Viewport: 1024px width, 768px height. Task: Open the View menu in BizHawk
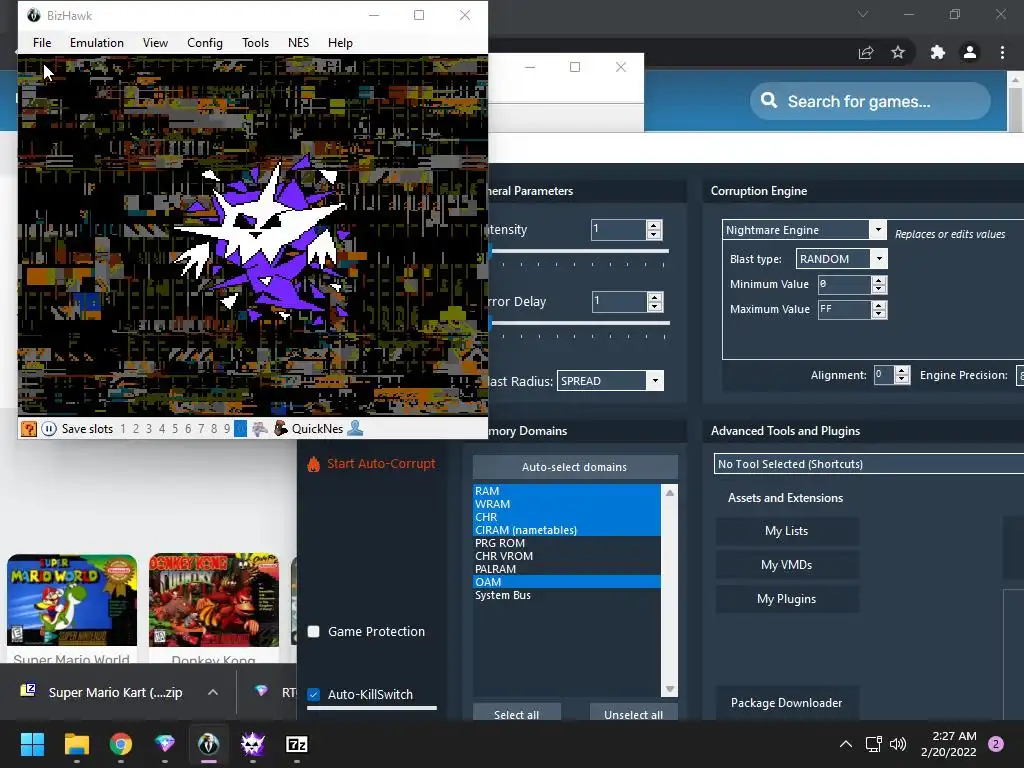[x=155, y=42]
